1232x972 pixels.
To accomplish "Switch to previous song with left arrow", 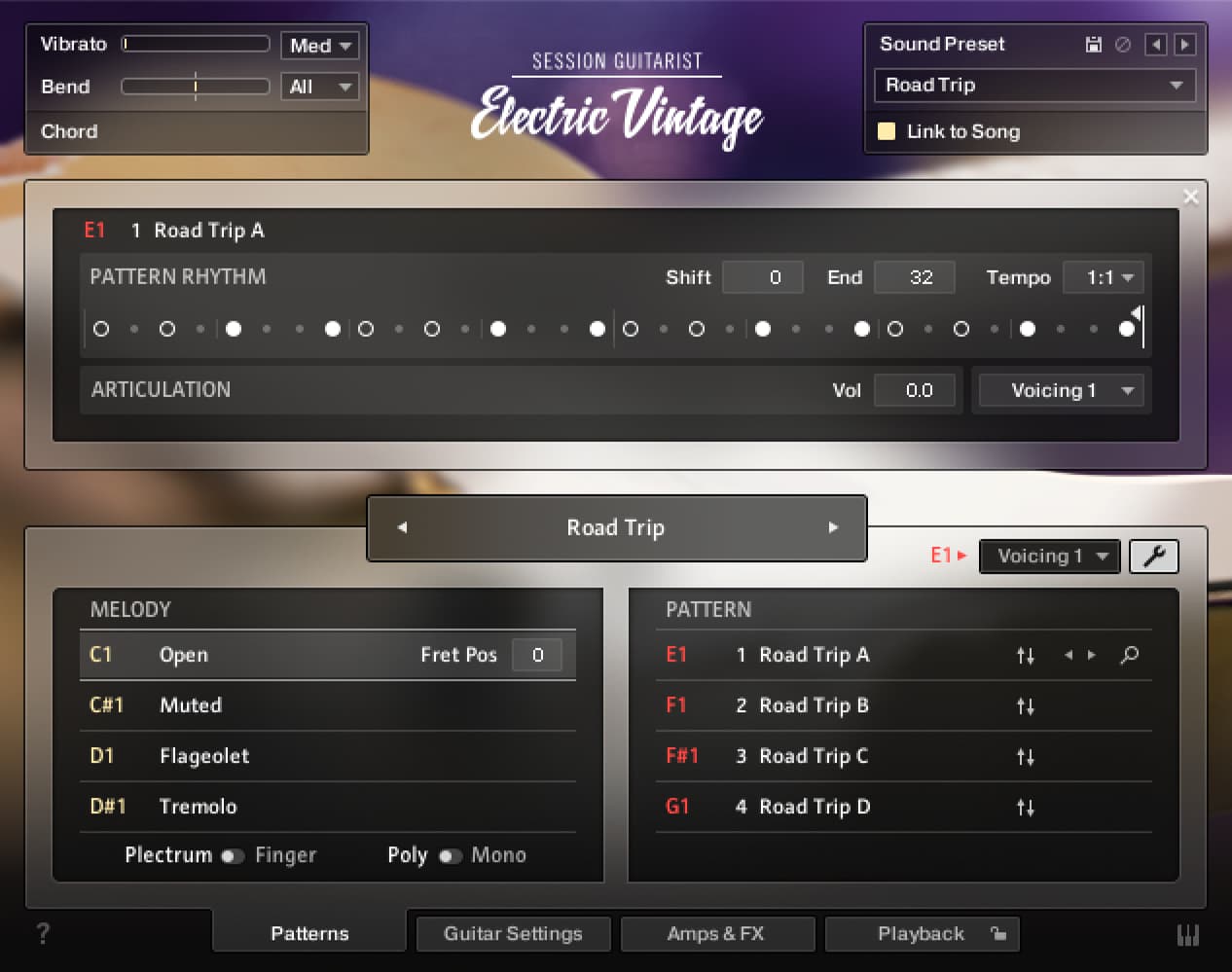I will 402,527.
